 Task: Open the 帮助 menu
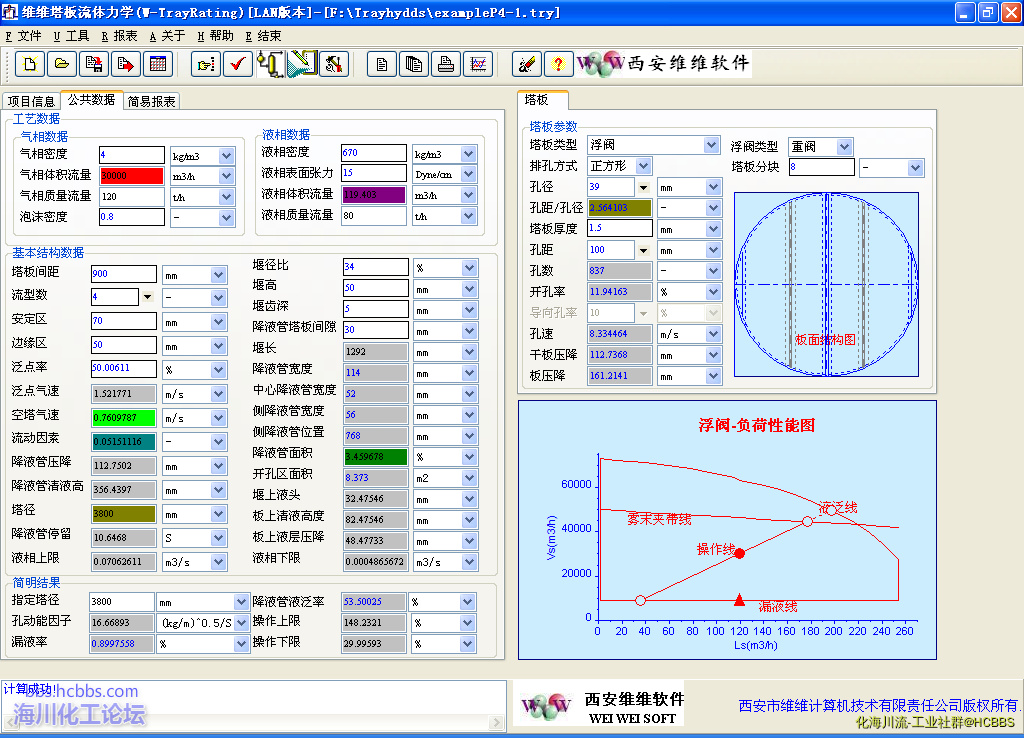(216, 35)
